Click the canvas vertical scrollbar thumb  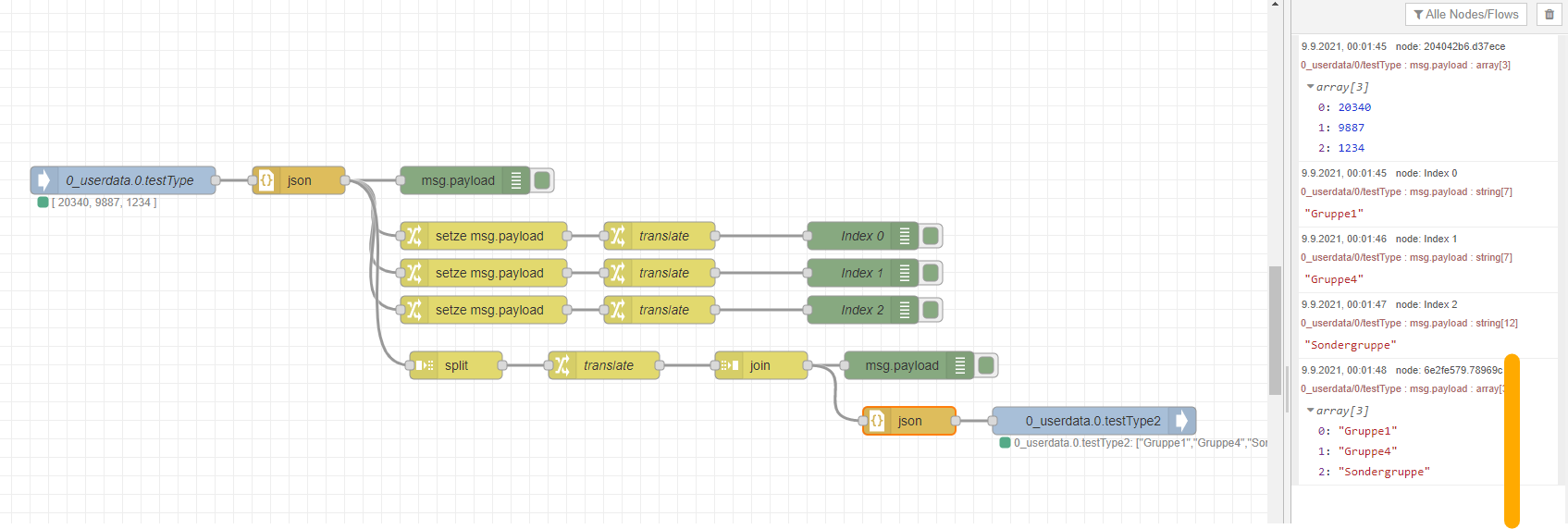click(1275, 329)
